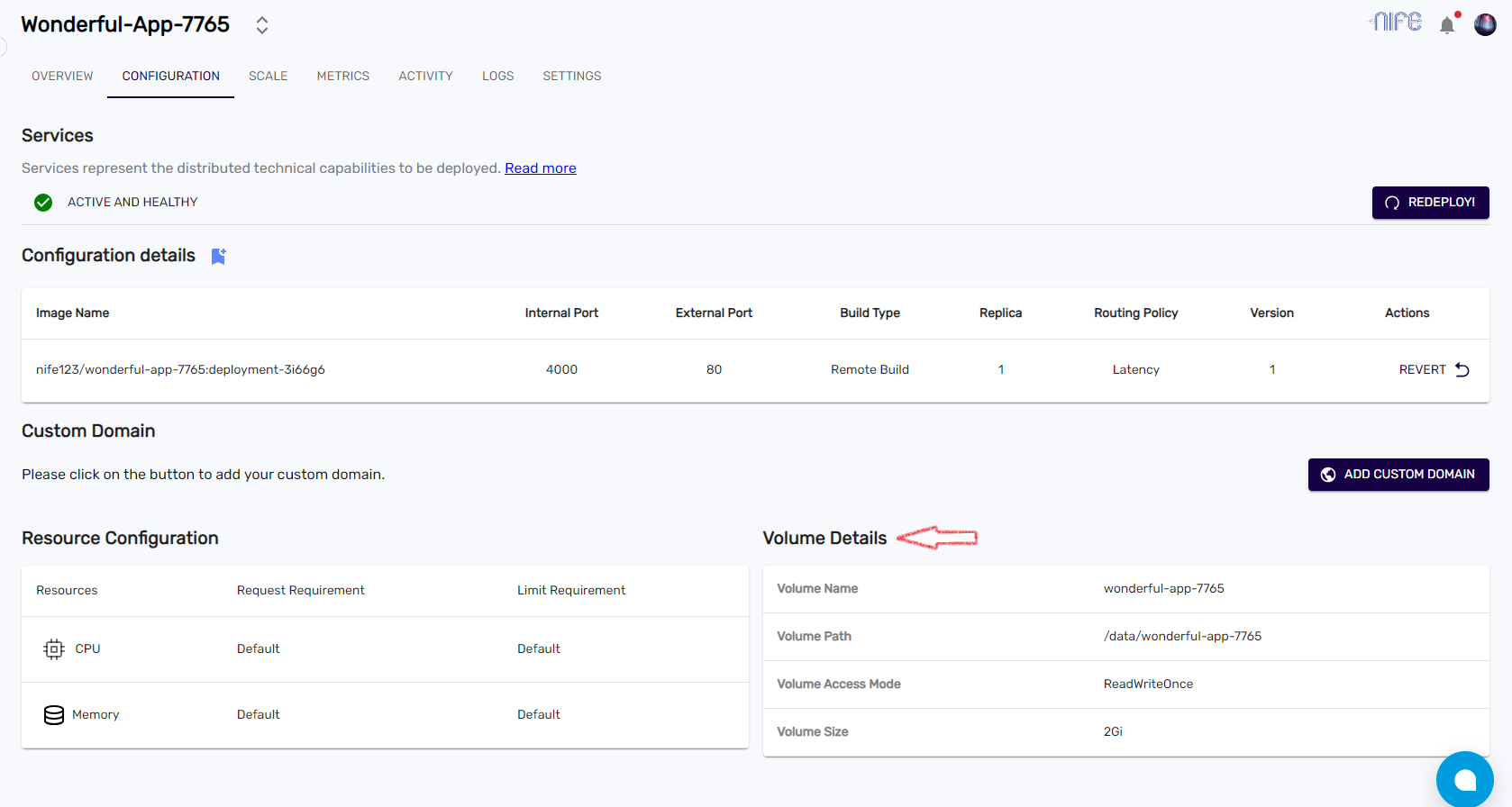The height and width of the screenshot is (807, 1512).
Task: Click Add Custom Domain button
Action: pos(1398,475)
